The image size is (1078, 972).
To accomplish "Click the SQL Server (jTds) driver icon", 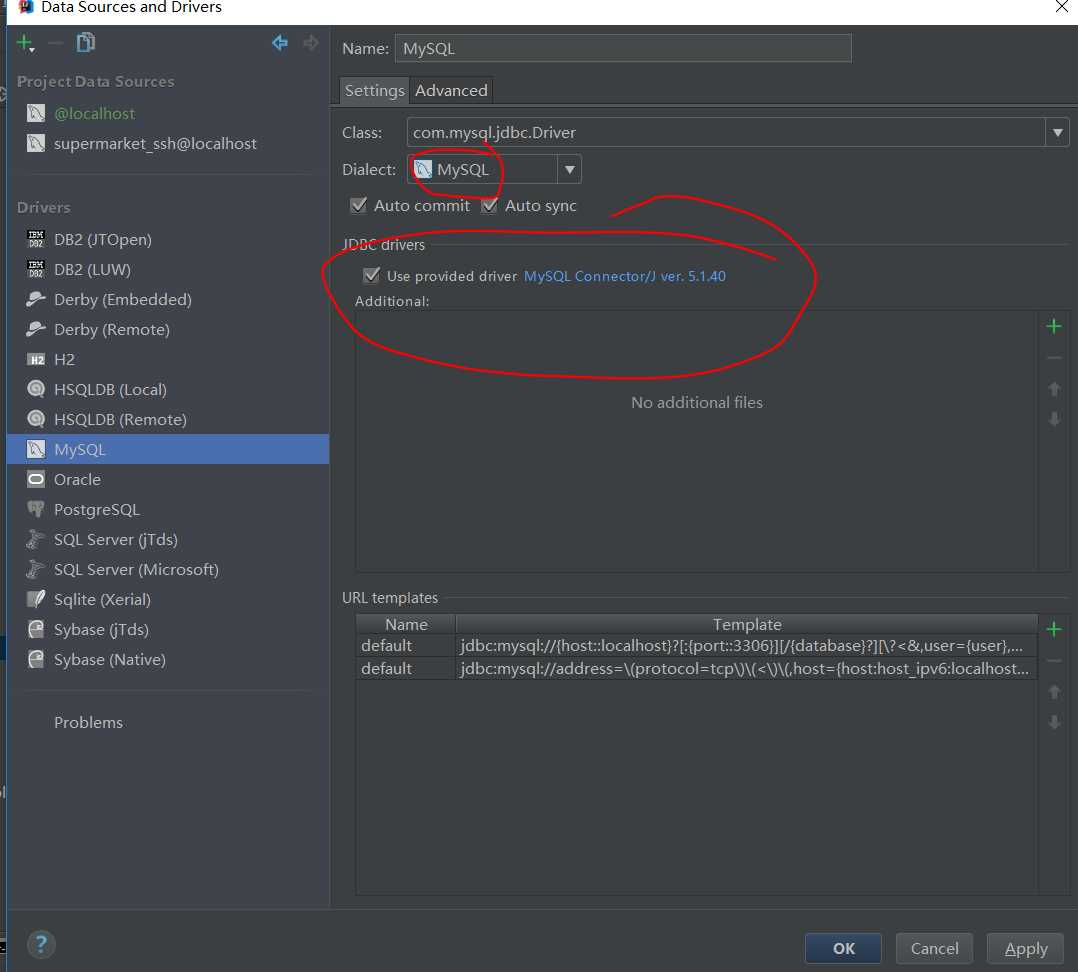I will (x=36, y=540).
